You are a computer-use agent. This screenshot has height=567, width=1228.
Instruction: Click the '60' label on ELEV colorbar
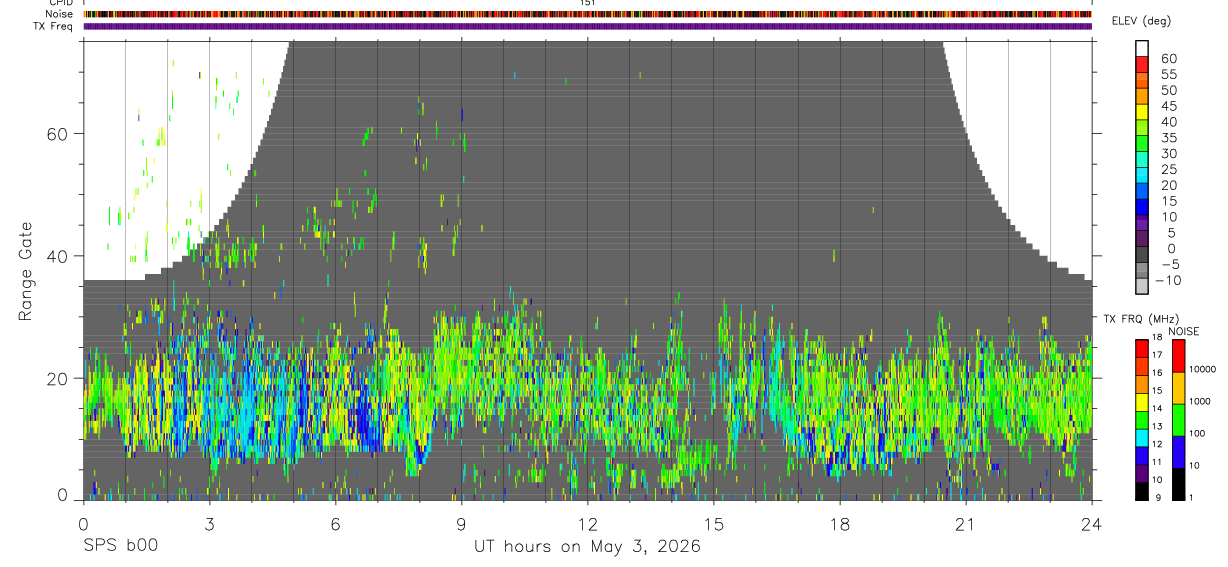1168,59
